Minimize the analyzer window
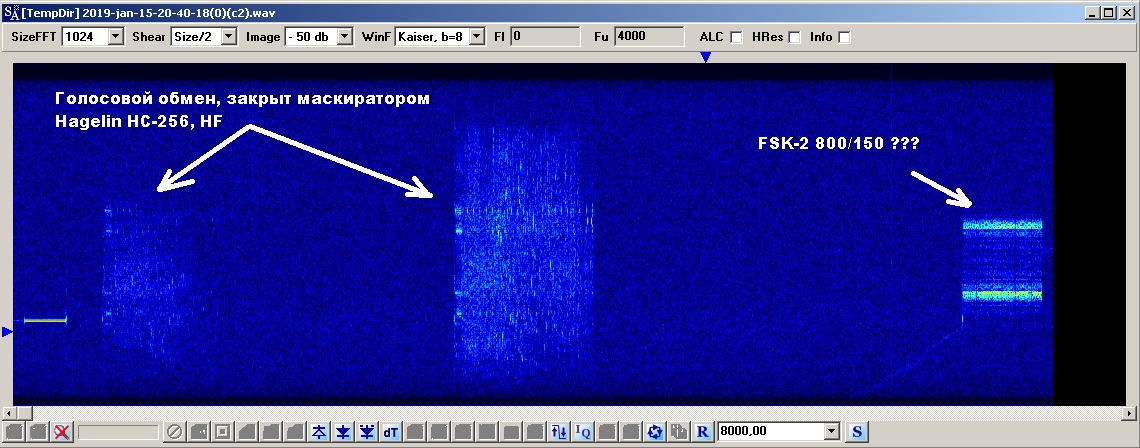 click(1093, 12)
